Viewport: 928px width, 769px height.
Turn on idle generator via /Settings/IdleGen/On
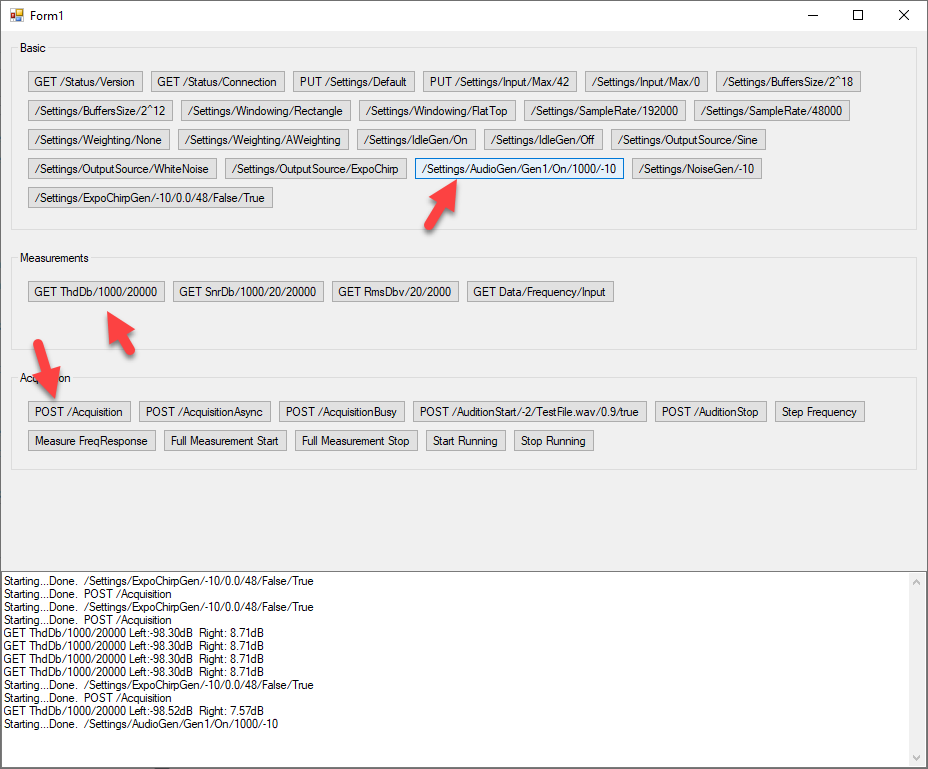point(416,140)
